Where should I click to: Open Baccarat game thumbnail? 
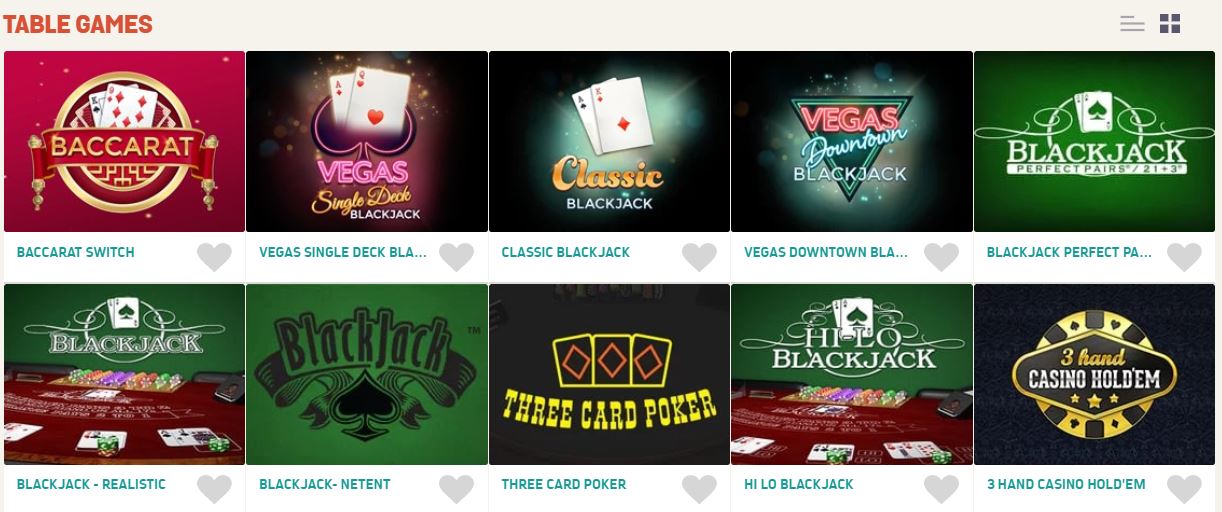tap(124, 142)
